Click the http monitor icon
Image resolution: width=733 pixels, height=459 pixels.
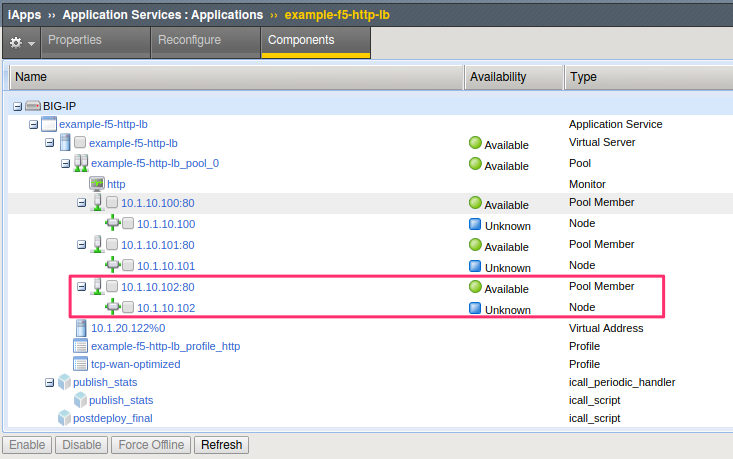(97, 184)
